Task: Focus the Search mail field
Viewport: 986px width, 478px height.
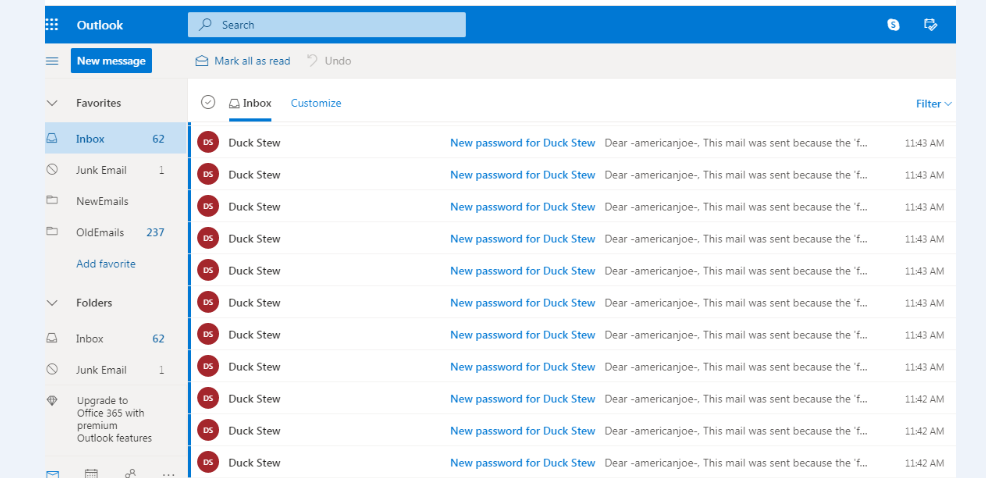Action: (326, 25)
